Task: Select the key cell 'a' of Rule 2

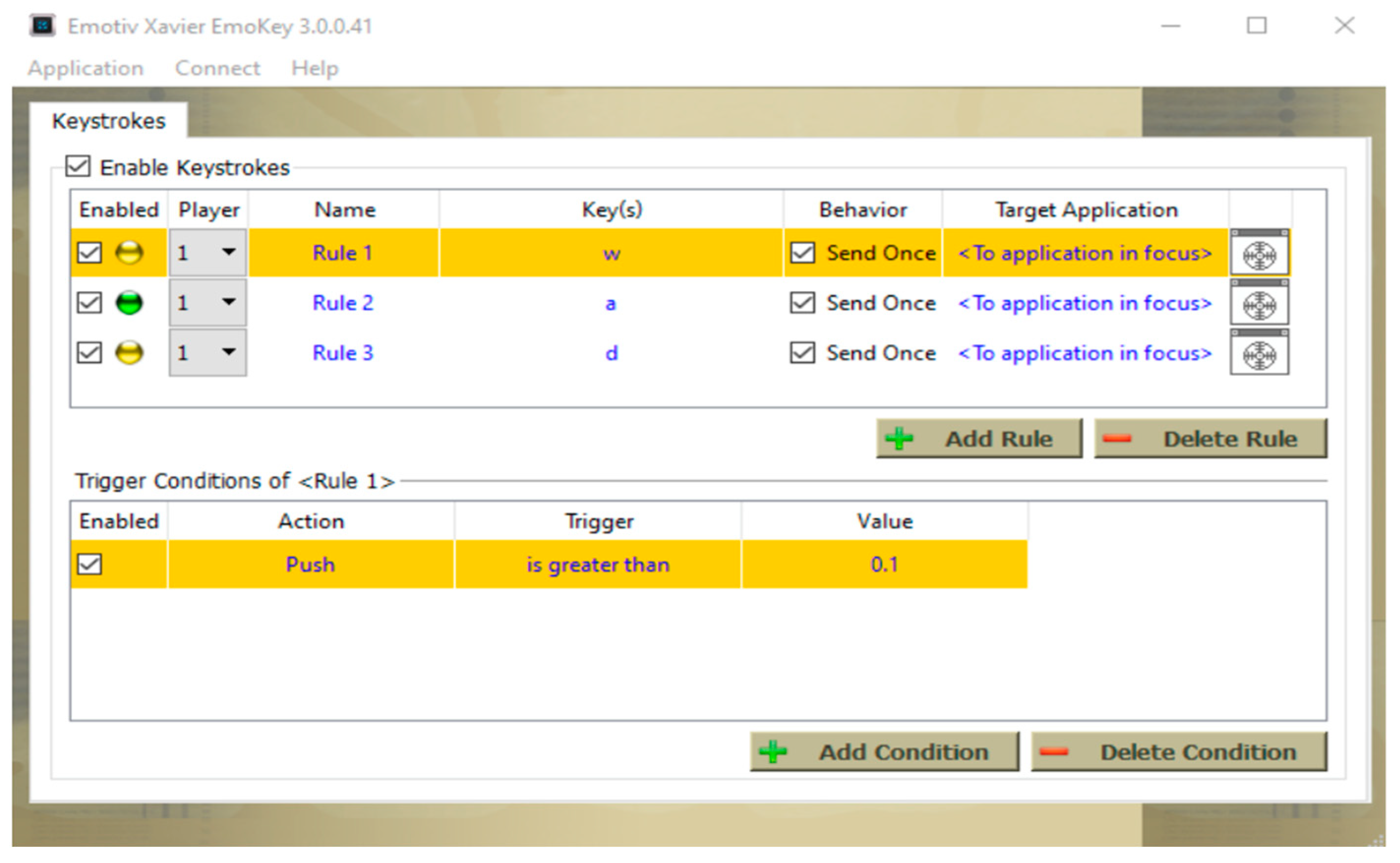Action: coord(611,303)
